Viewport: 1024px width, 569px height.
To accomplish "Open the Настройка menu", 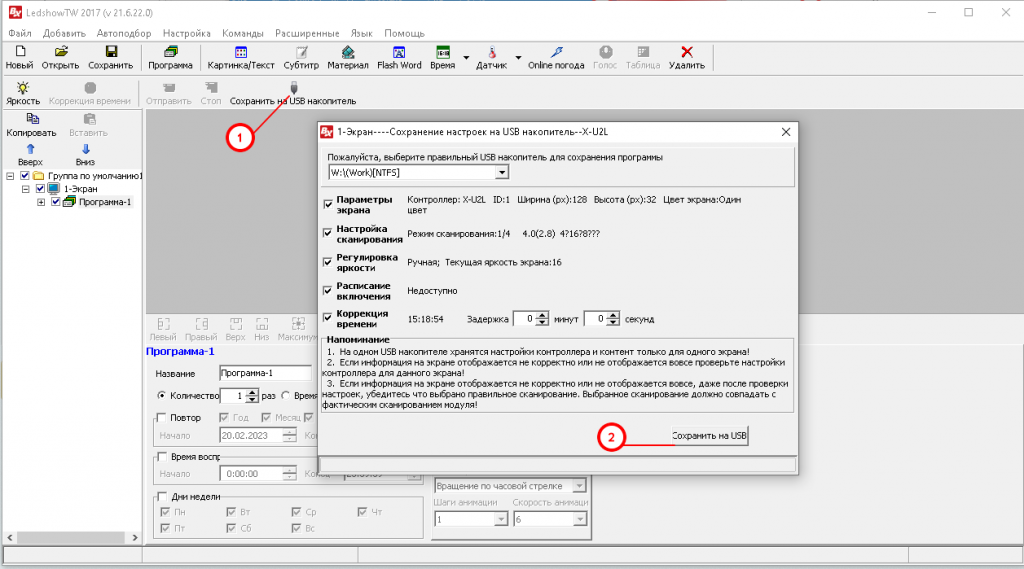I will point(186,33).
